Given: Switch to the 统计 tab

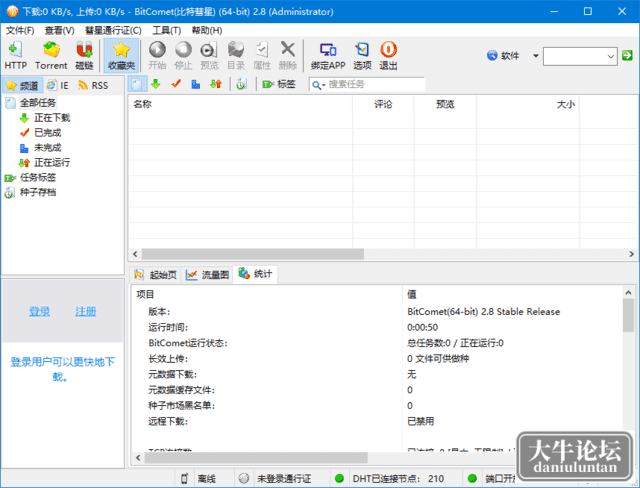Looking at the screenshot, I should [x=256, y=274].
